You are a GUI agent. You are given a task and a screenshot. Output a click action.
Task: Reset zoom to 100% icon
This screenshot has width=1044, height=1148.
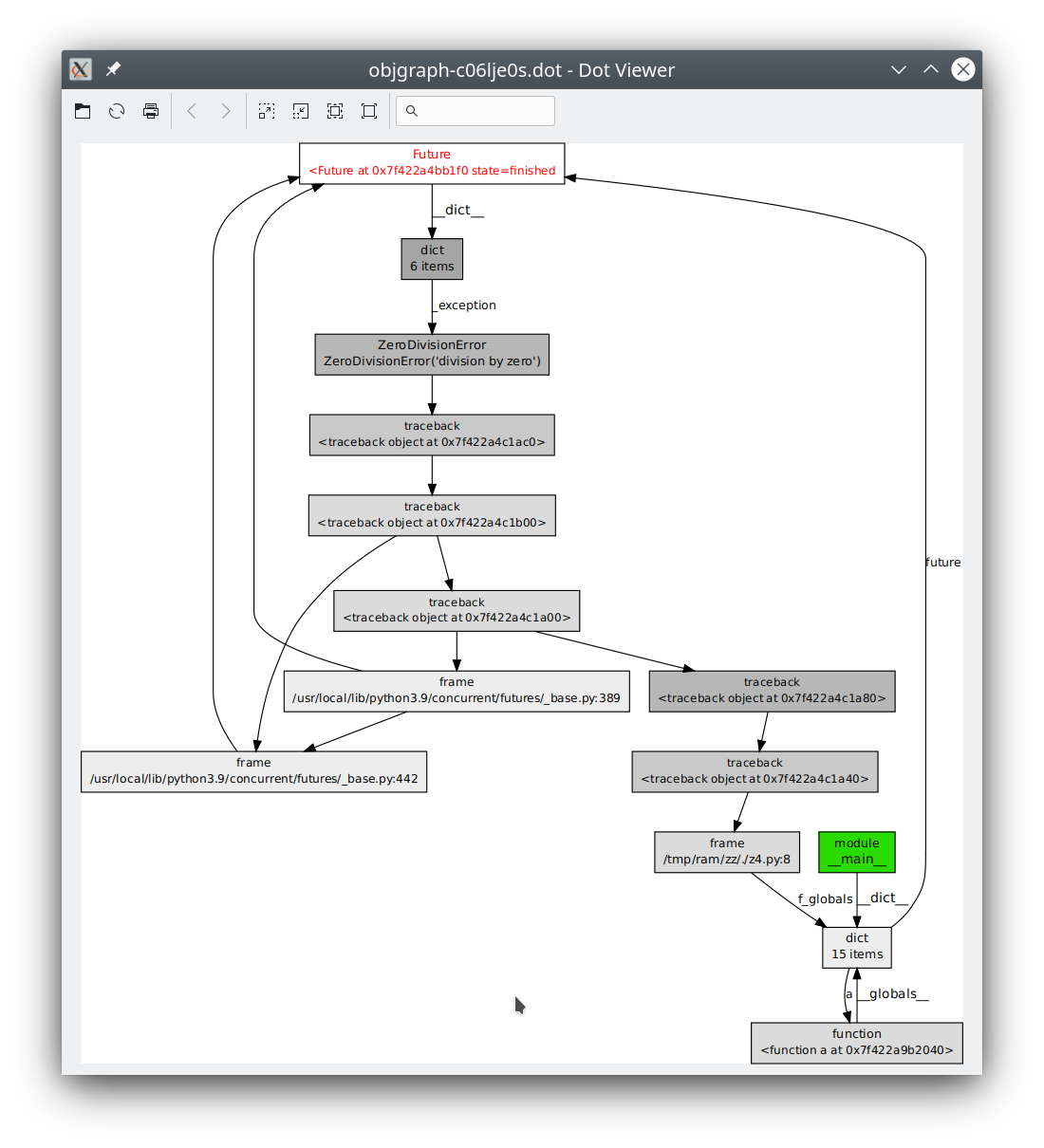[x=369, y=111]
